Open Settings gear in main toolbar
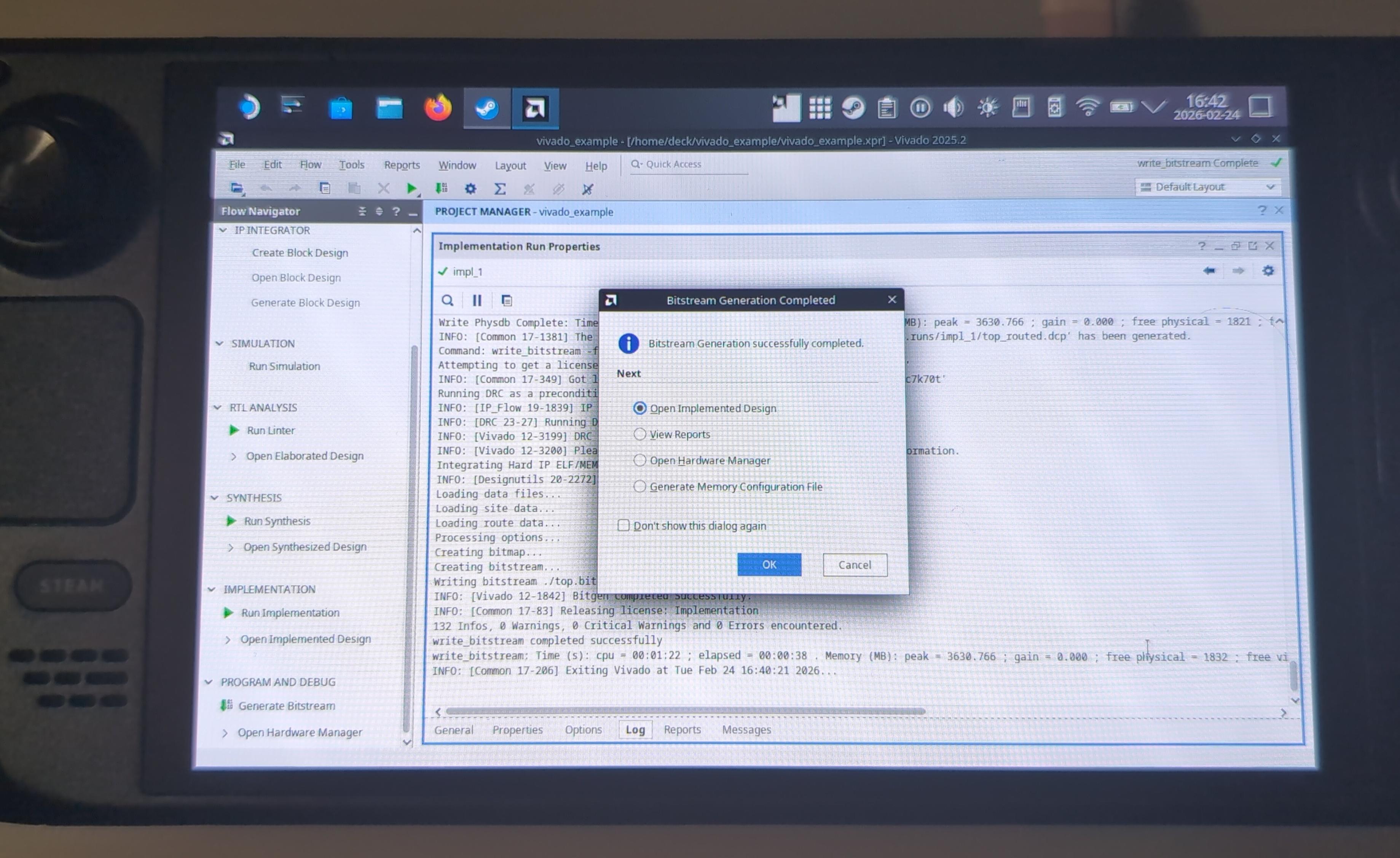 point(470,189)
